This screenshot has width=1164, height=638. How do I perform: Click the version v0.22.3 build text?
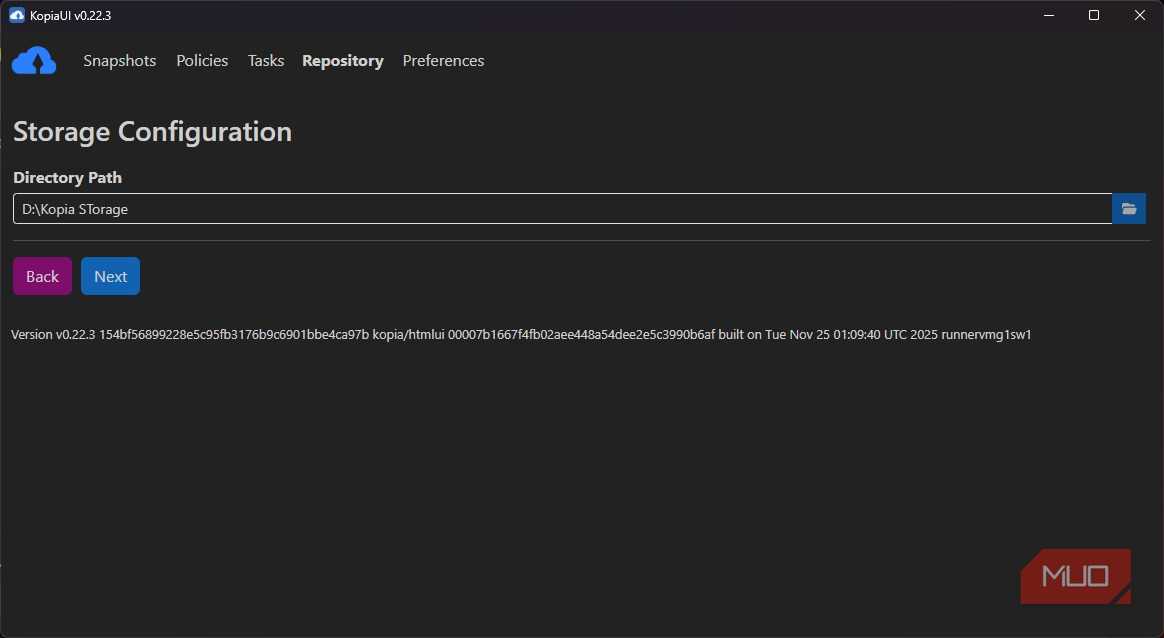pyautogui.click(x=521, y=335)
